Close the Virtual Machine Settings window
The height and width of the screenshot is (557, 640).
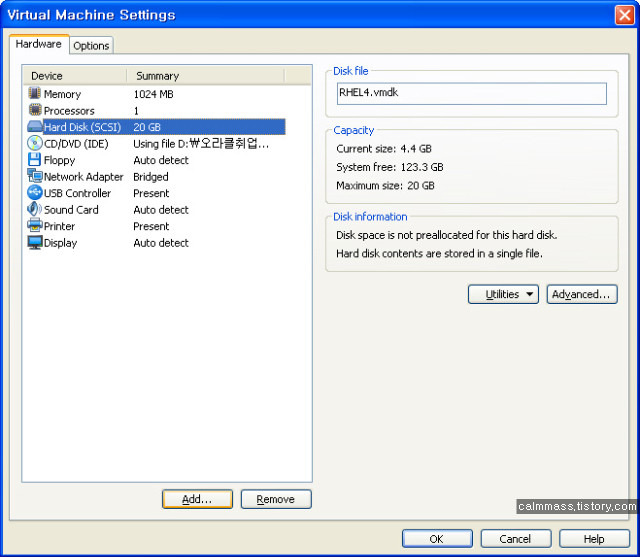pos(624,16)
